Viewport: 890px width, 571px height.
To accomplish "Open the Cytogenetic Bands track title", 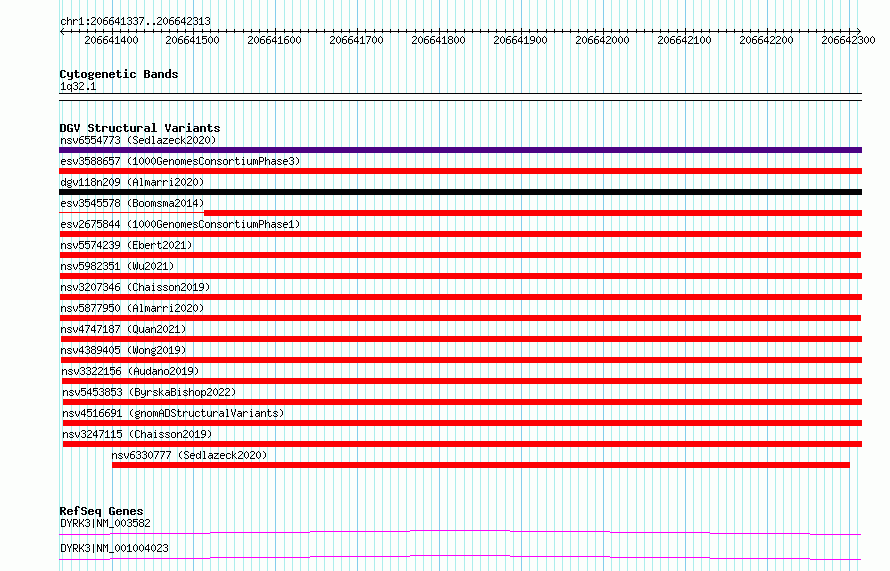I will [119, 74].
